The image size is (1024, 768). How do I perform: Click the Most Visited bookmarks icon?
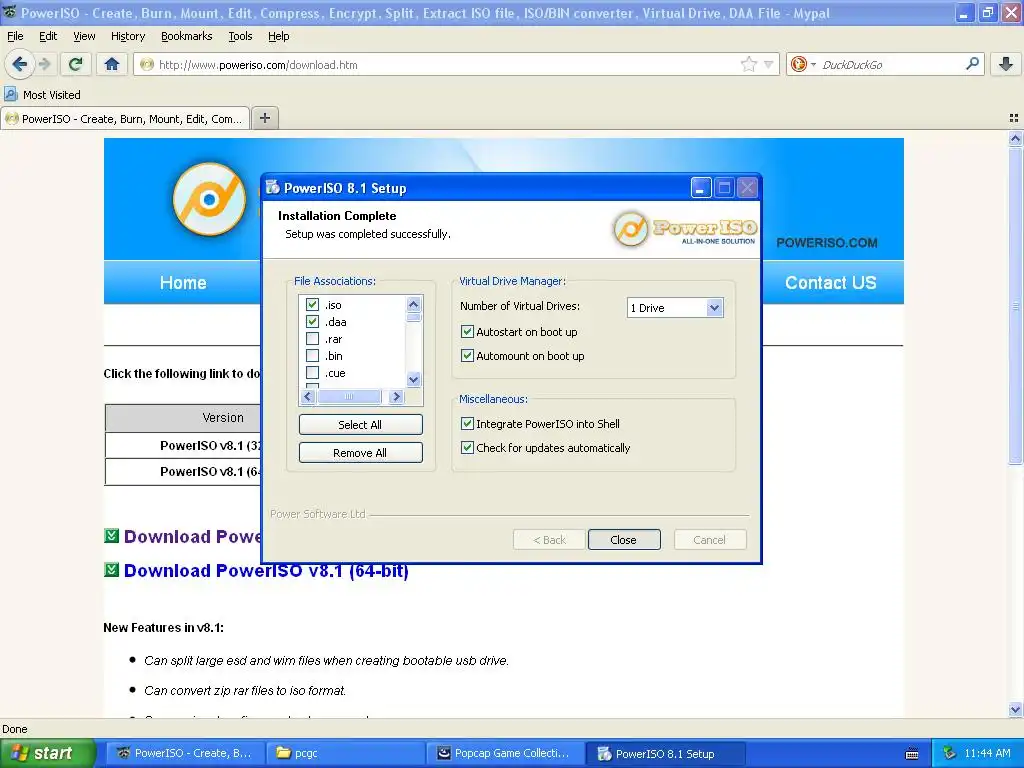coord(10,95)
